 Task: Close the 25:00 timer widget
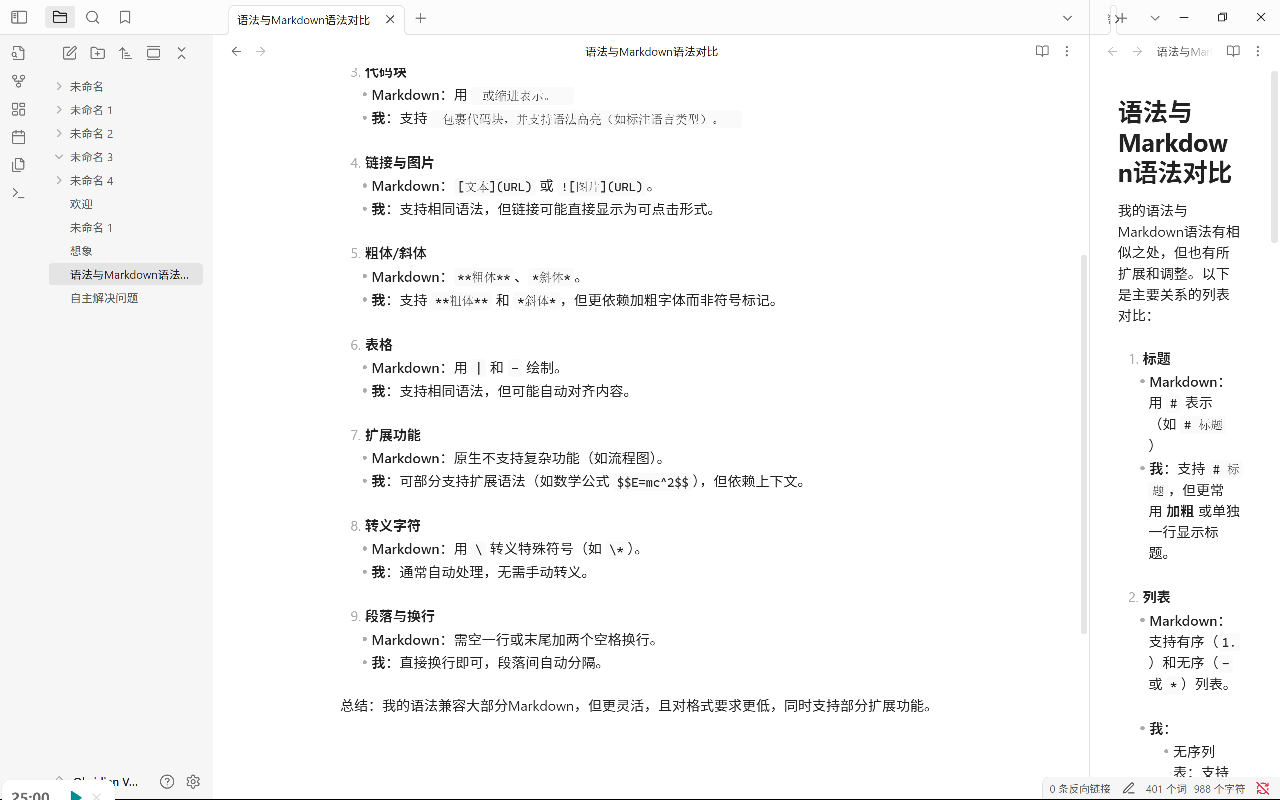[x=97, y=796]
